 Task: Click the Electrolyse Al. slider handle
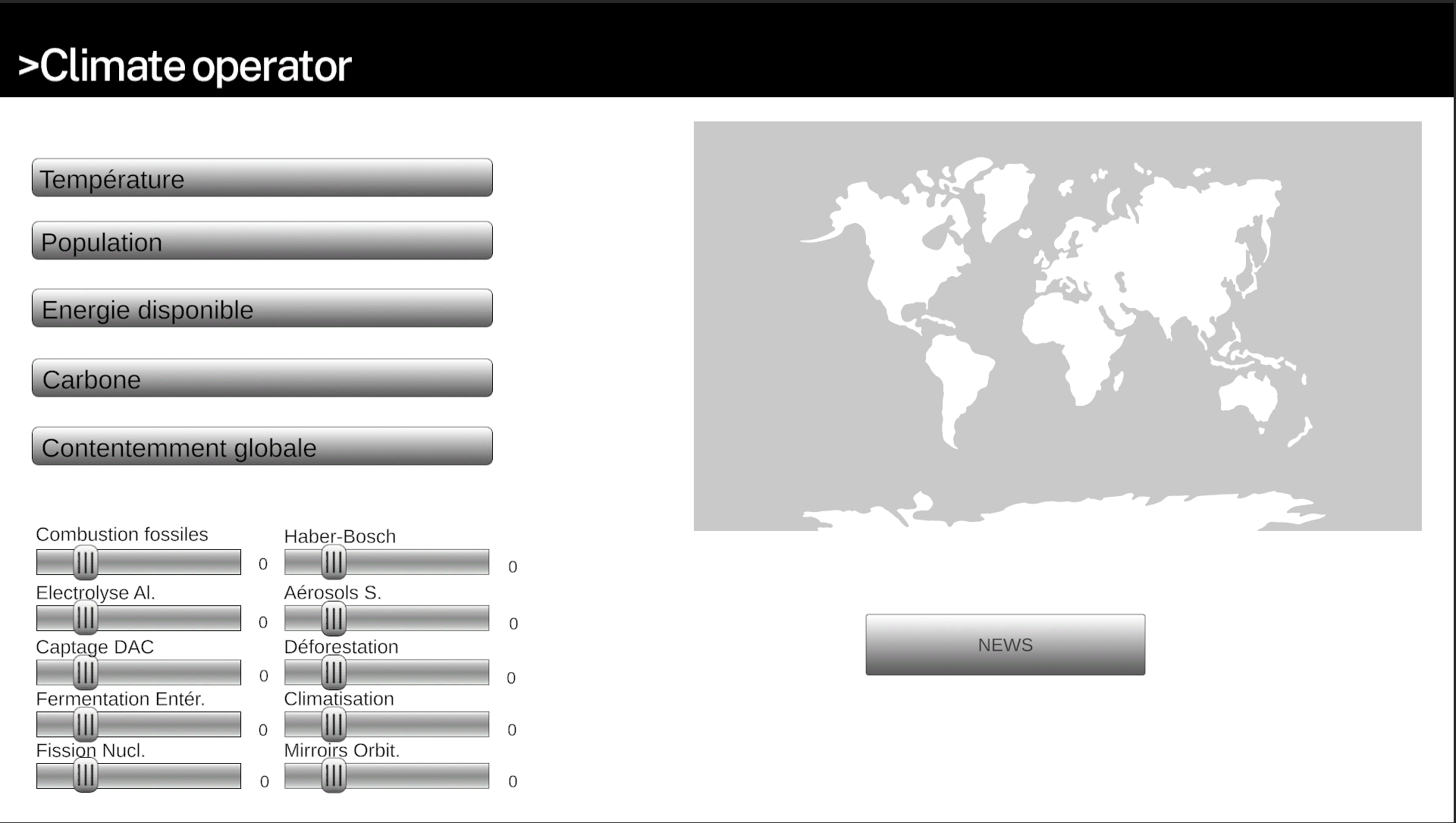86,618
